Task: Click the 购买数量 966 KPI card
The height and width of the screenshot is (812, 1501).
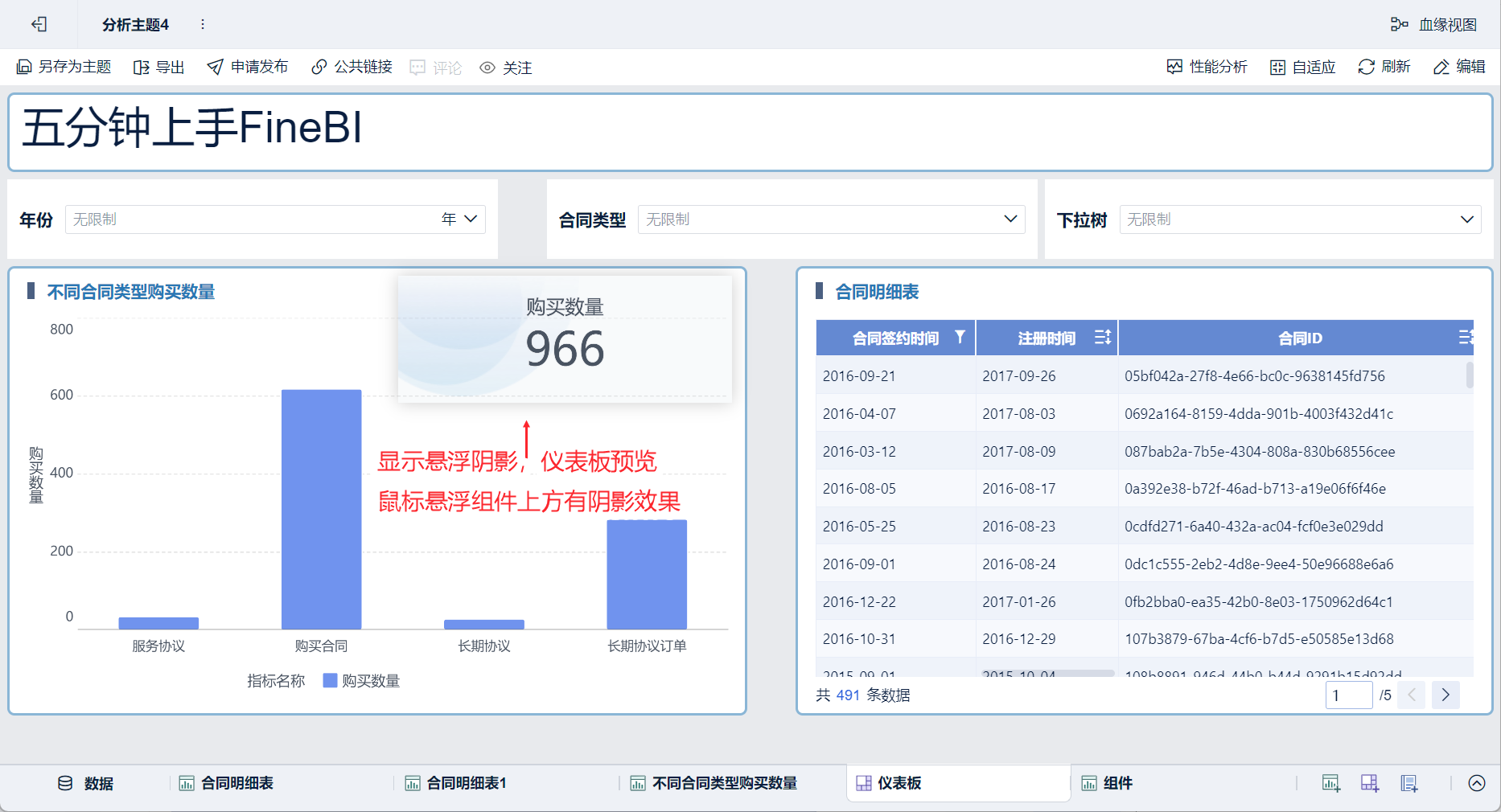Action: [565, 338]
